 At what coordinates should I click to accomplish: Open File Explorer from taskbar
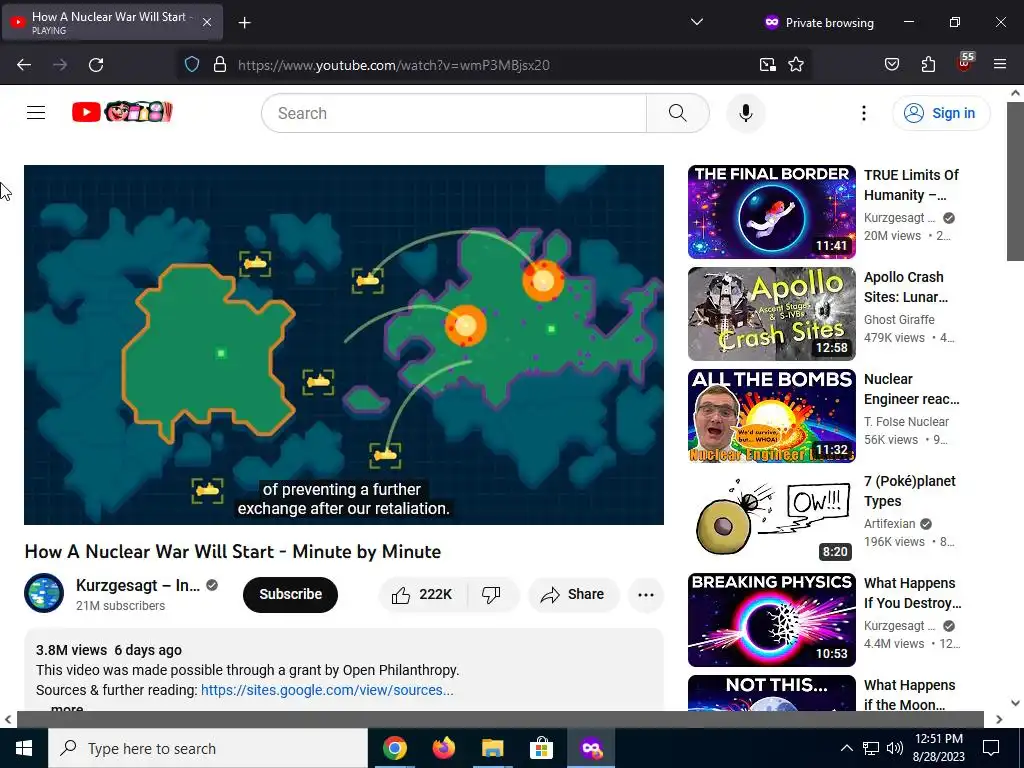click(492, 748)
